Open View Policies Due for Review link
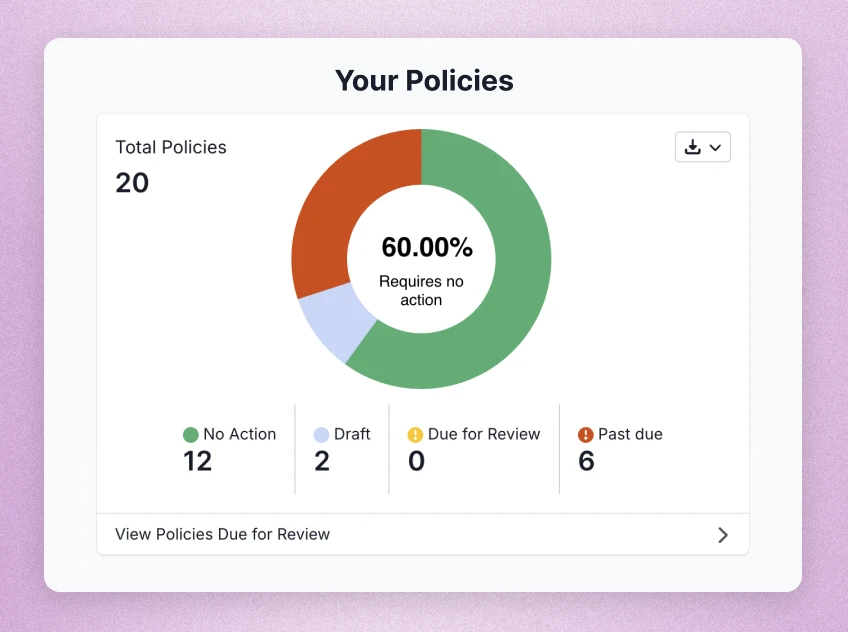Screen dimensions: 848x632 [222, 534]
